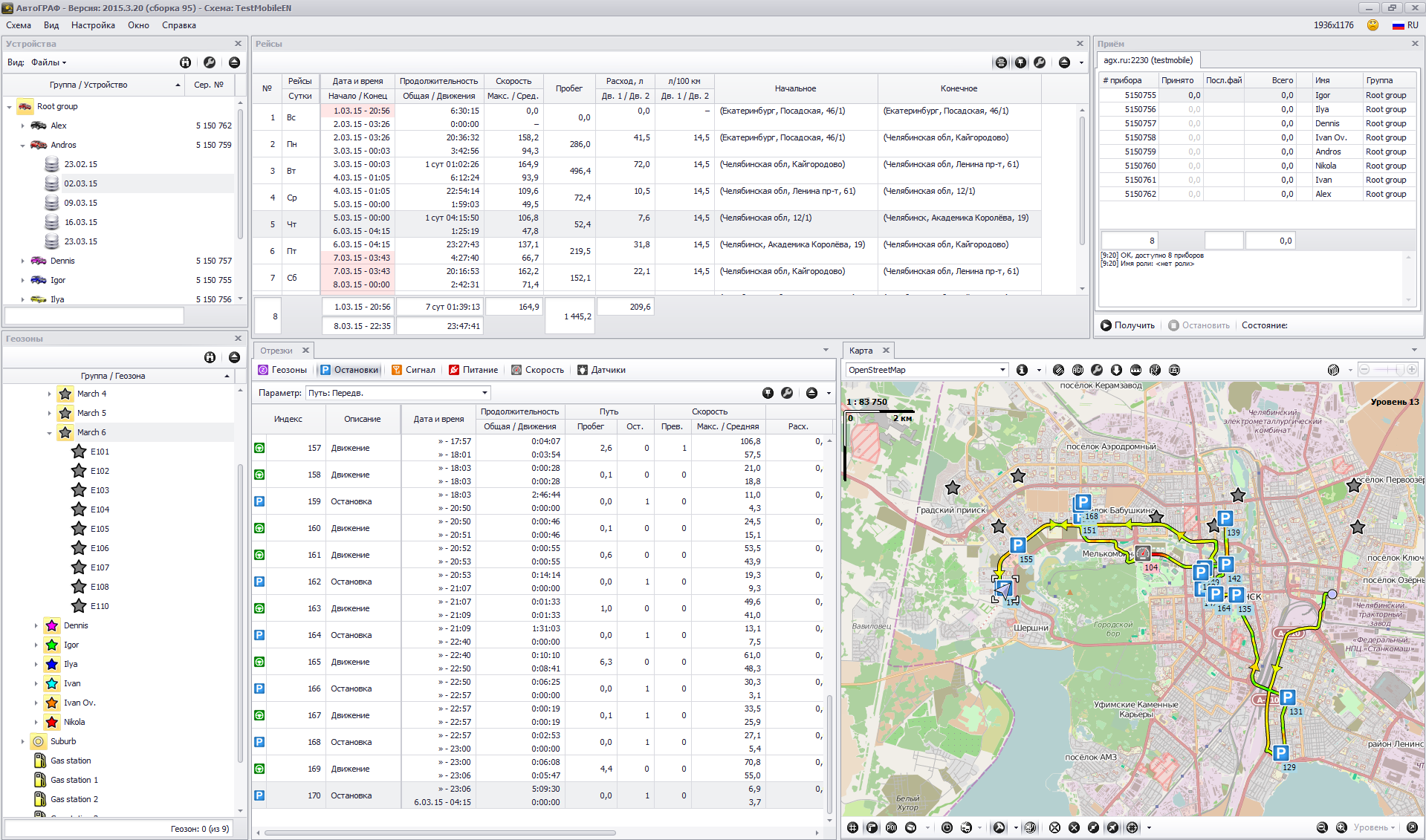Select the agx.ru:2230 (testmobile) tab
Screen dimensions: 1426x840
(1148, 60)
